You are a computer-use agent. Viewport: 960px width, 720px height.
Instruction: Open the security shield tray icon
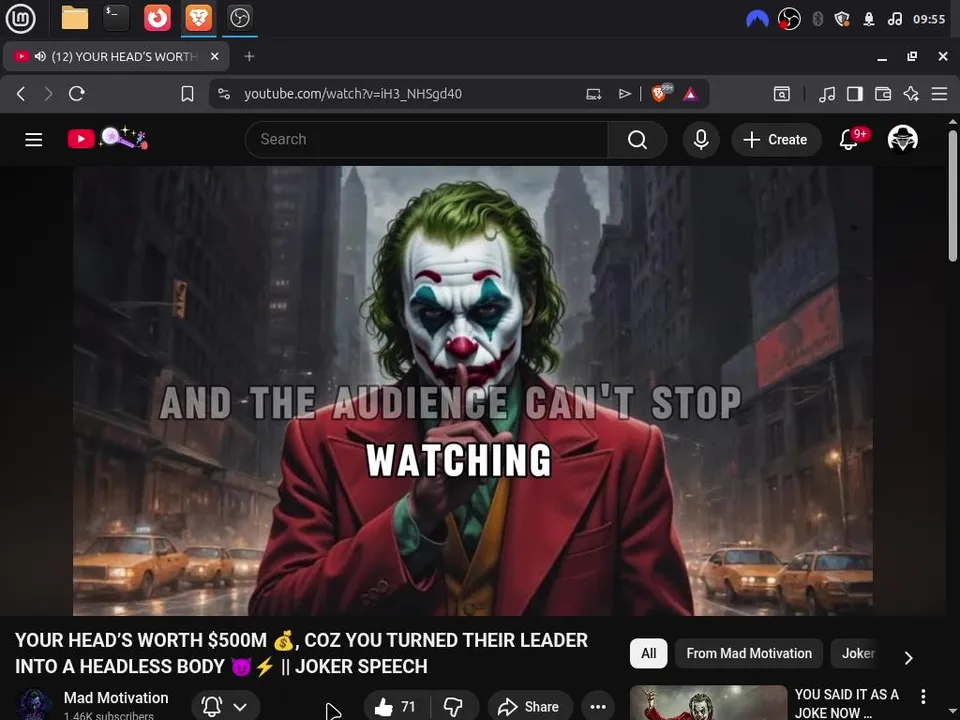[842, 19]
